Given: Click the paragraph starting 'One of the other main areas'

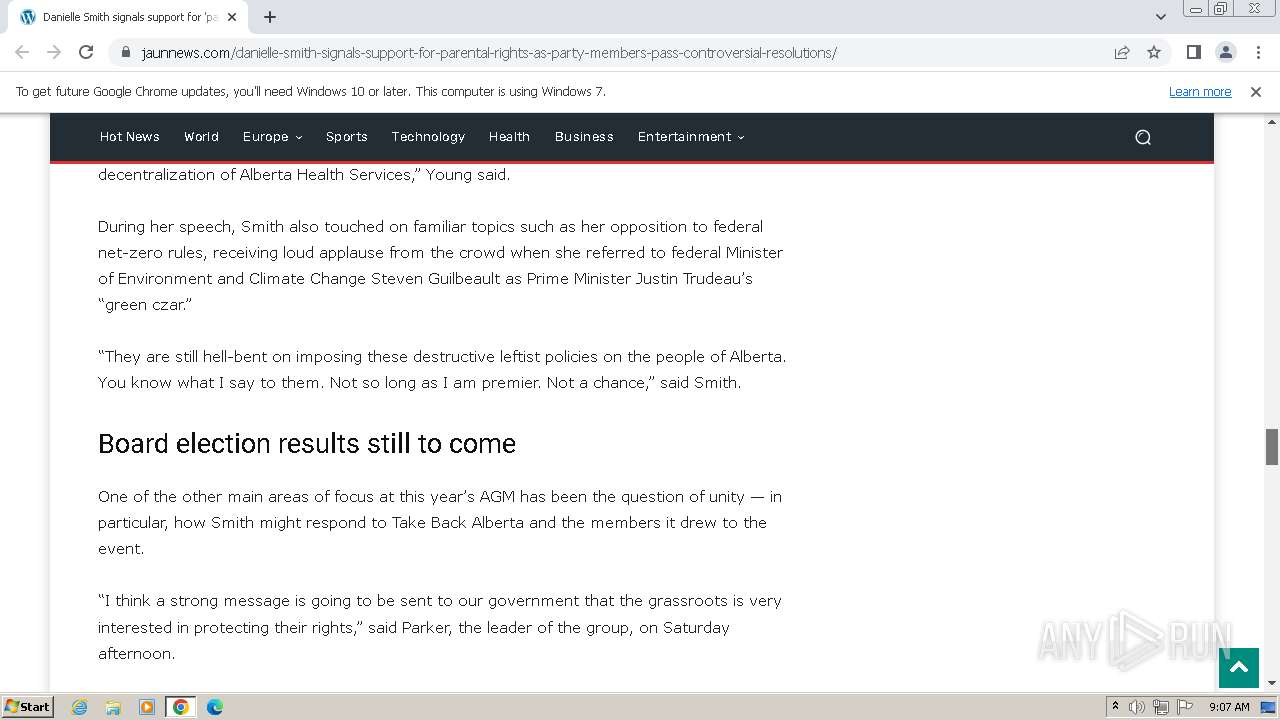Looking at the screenshot, I should 440,522.
